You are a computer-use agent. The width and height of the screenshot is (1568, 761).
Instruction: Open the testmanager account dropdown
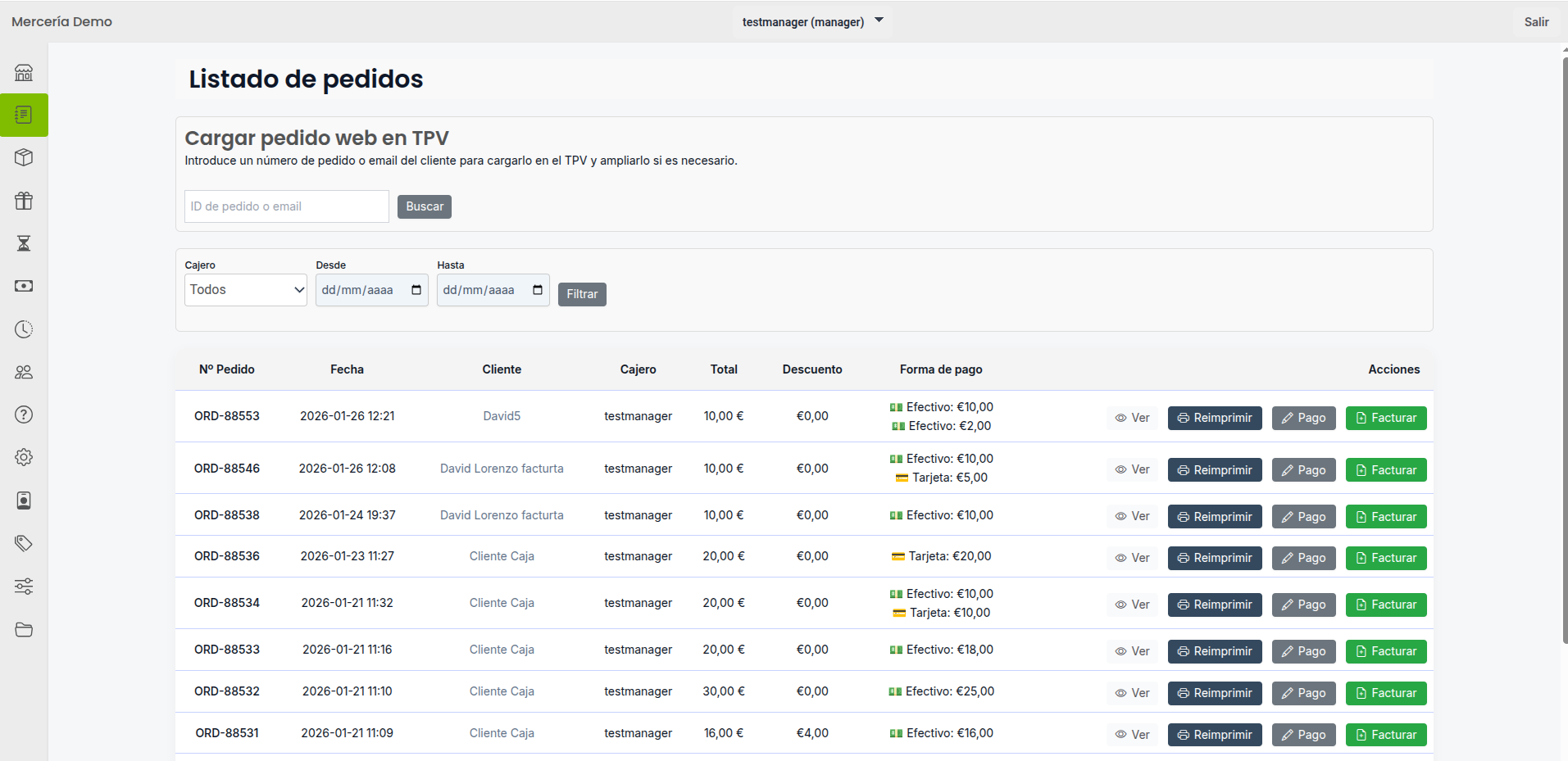[x=811, y=21]
